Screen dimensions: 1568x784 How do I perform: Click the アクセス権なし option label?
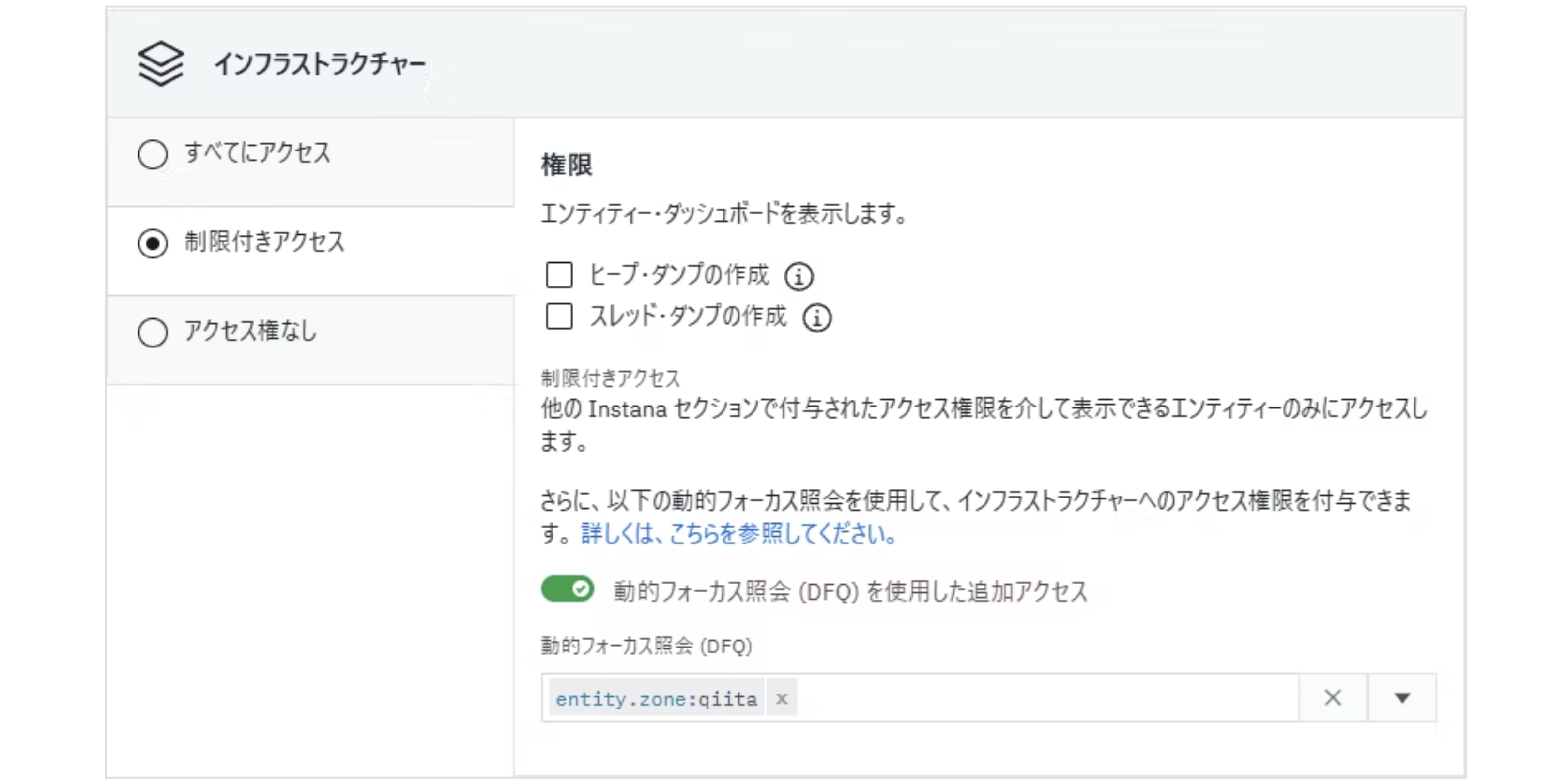coord(250,332)
